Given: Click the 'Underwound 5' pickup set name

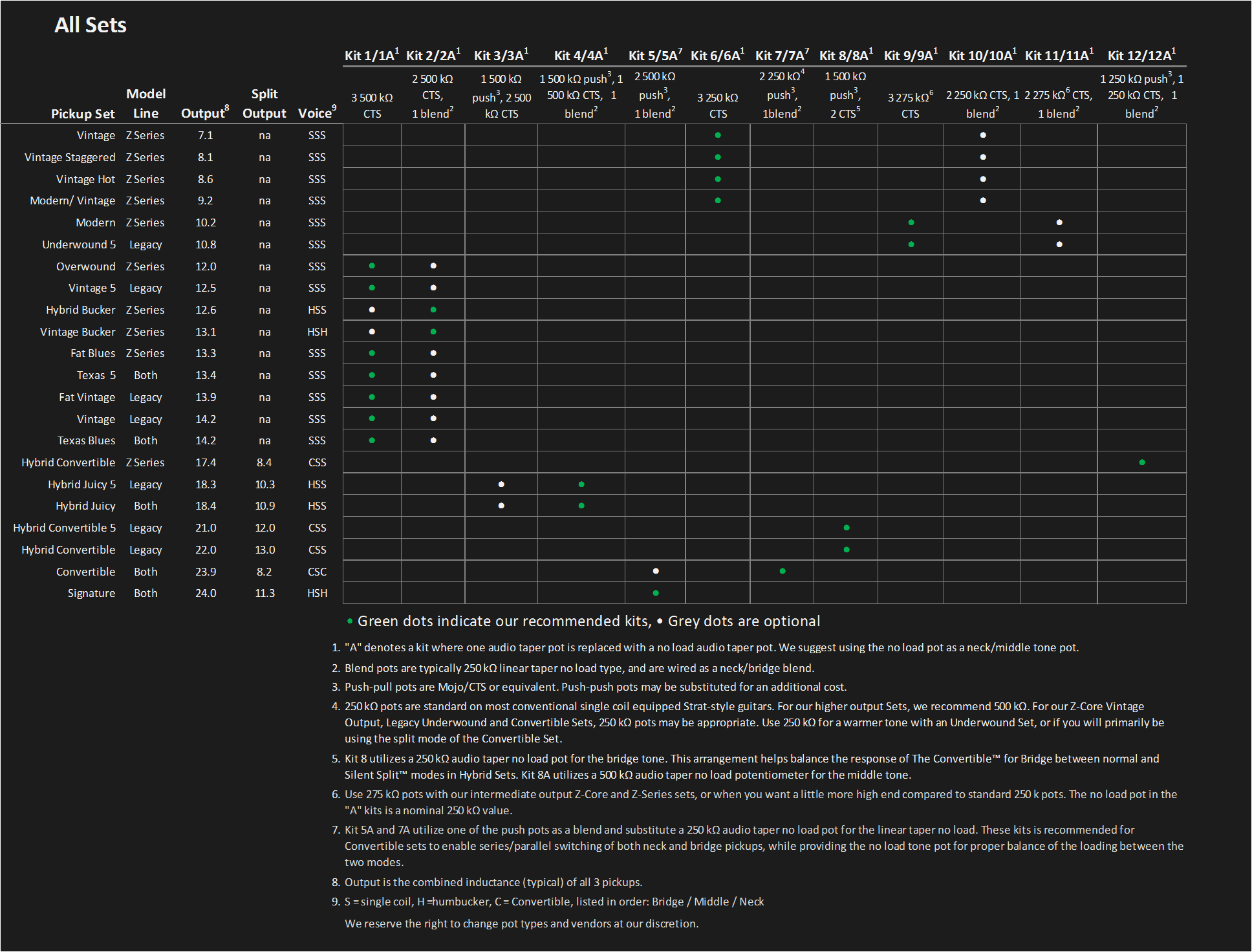Looking at the screenshot, I should [x=79, y=244].
